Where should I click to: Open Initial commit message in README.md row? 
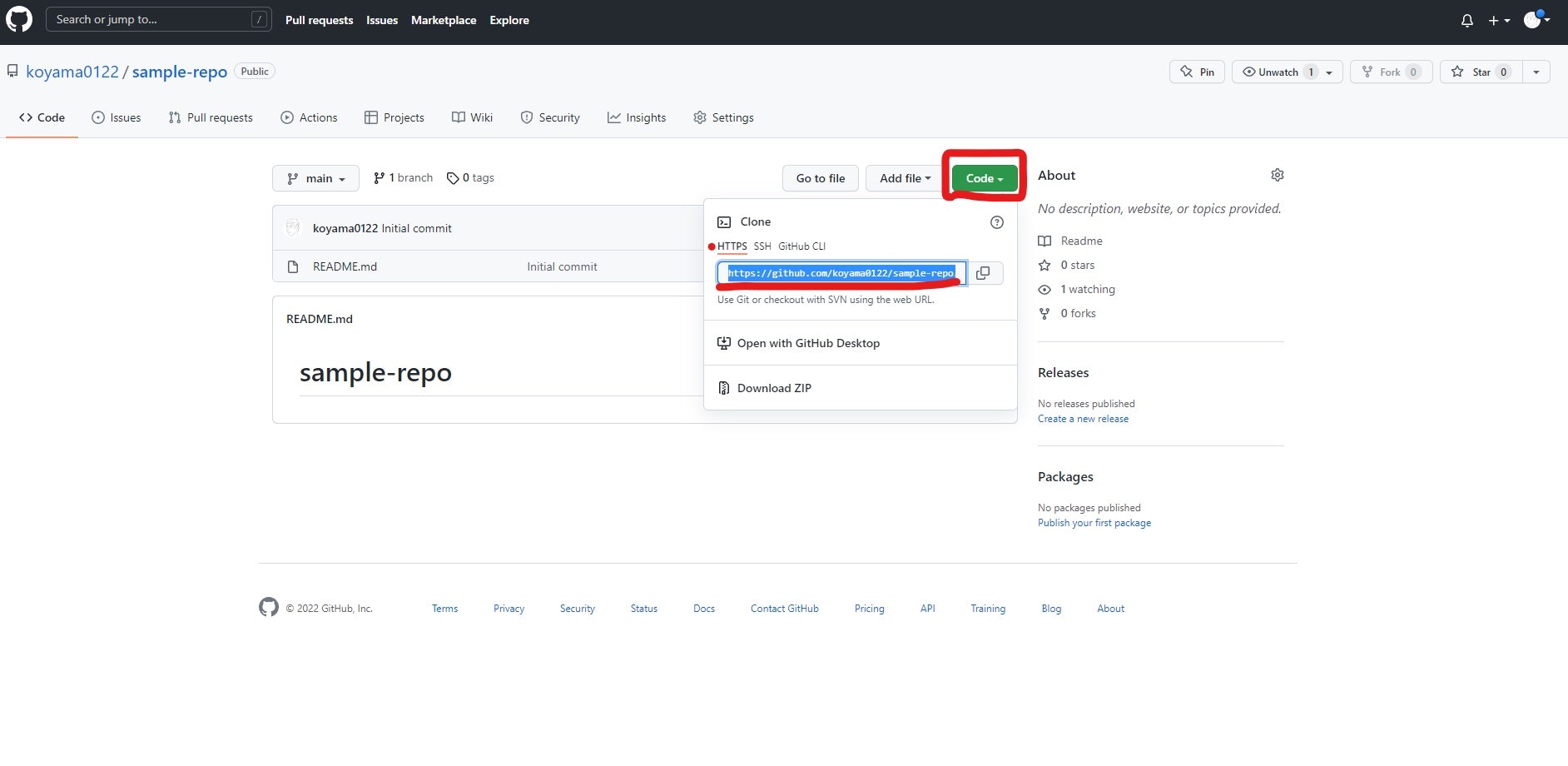pos(562,266)
